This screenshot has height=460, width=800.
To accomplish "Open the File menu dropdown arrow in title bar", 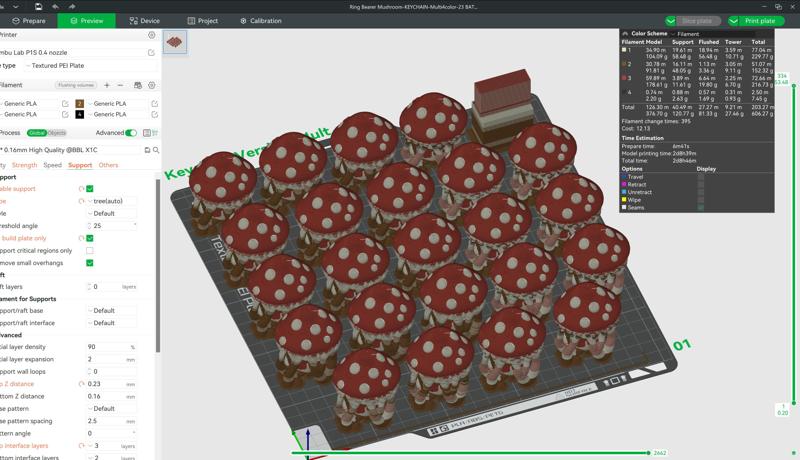I will pyautogui.click(x=16, y=7).
